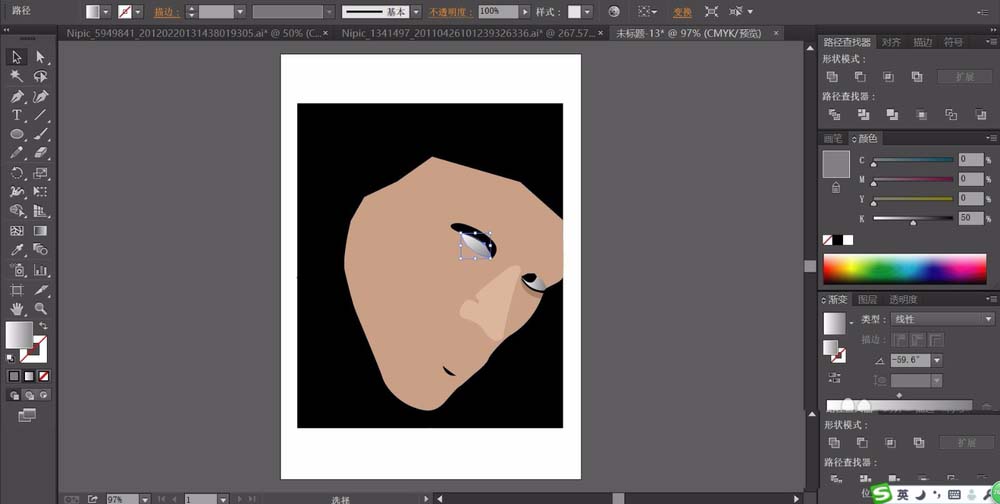Open the artboard number dropdown in status bar
Viewport: 1000px width, 504px height.
(223, 499)
